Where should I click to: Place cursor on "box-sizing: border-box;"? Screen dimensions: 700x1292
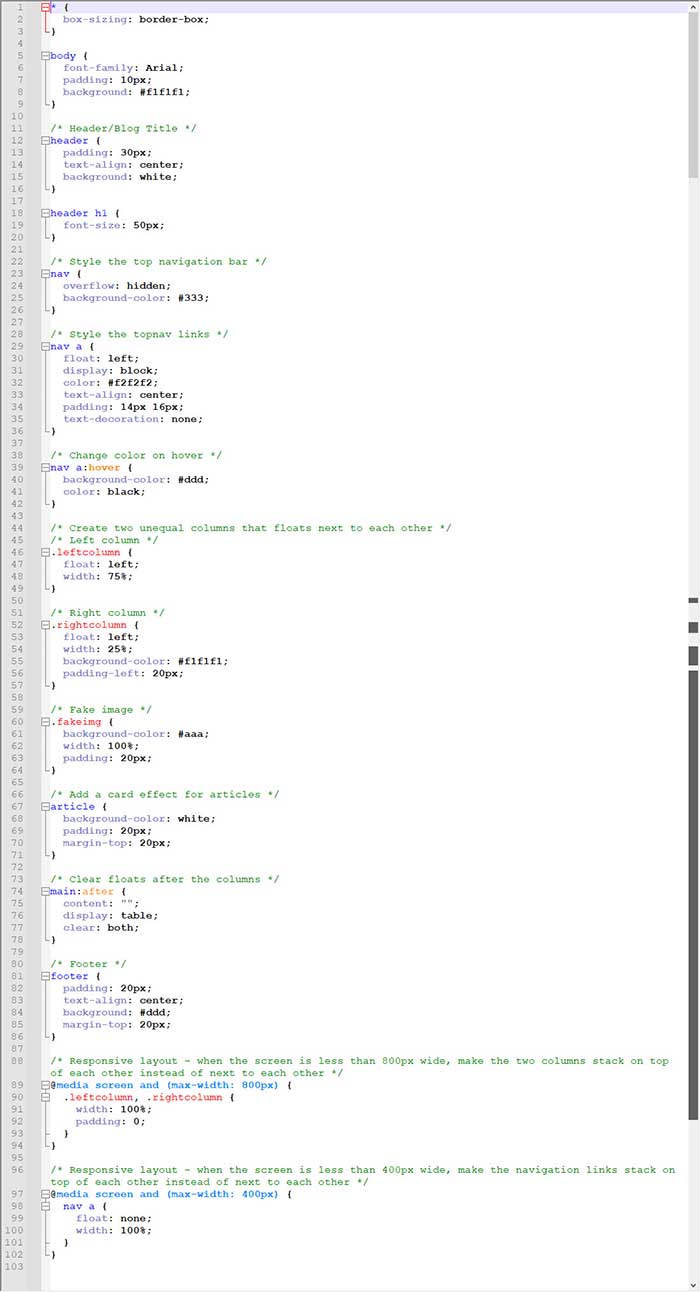tap(136, 19)
